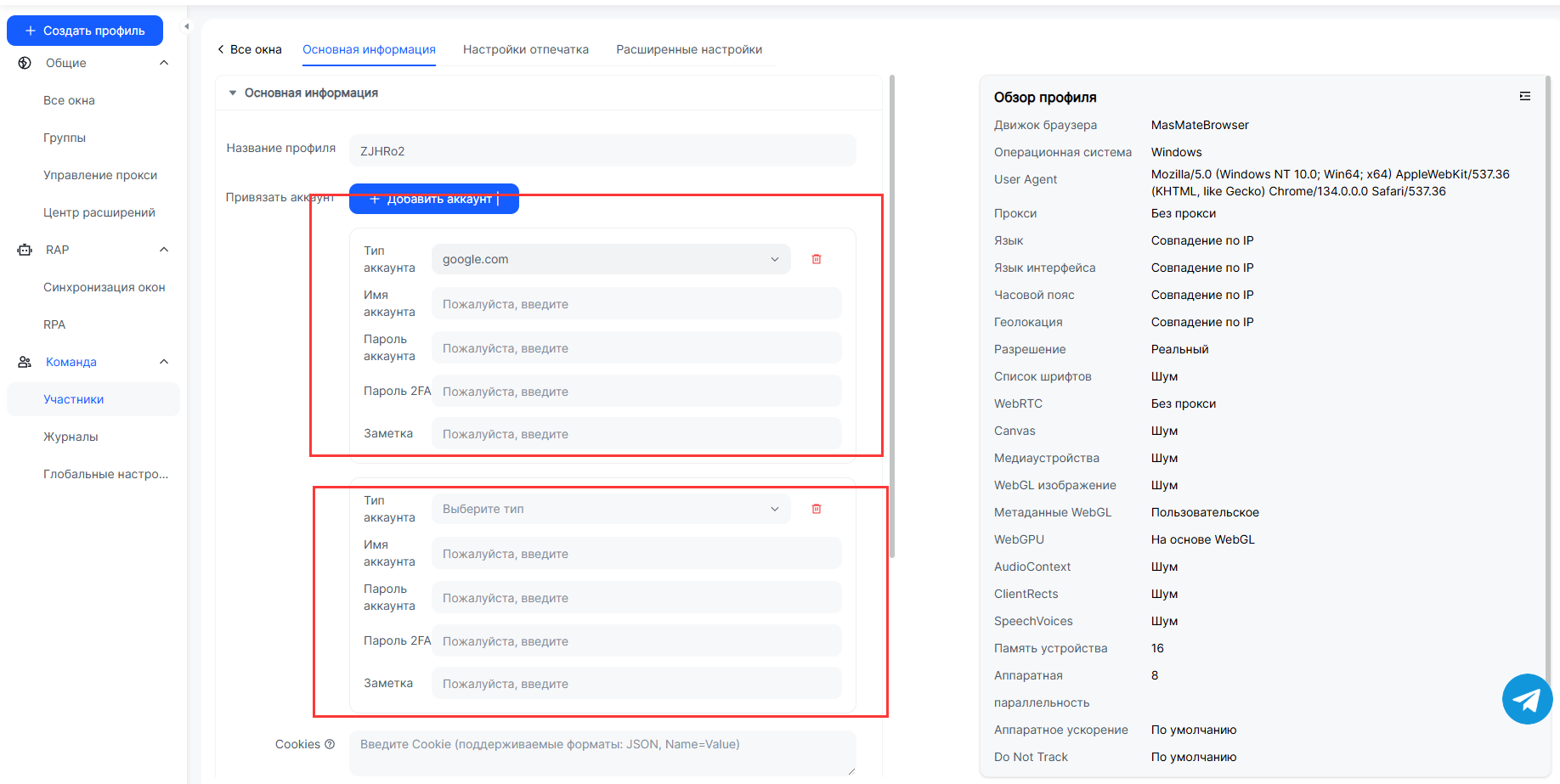Delete the second empty account entry

click(816, 509)
